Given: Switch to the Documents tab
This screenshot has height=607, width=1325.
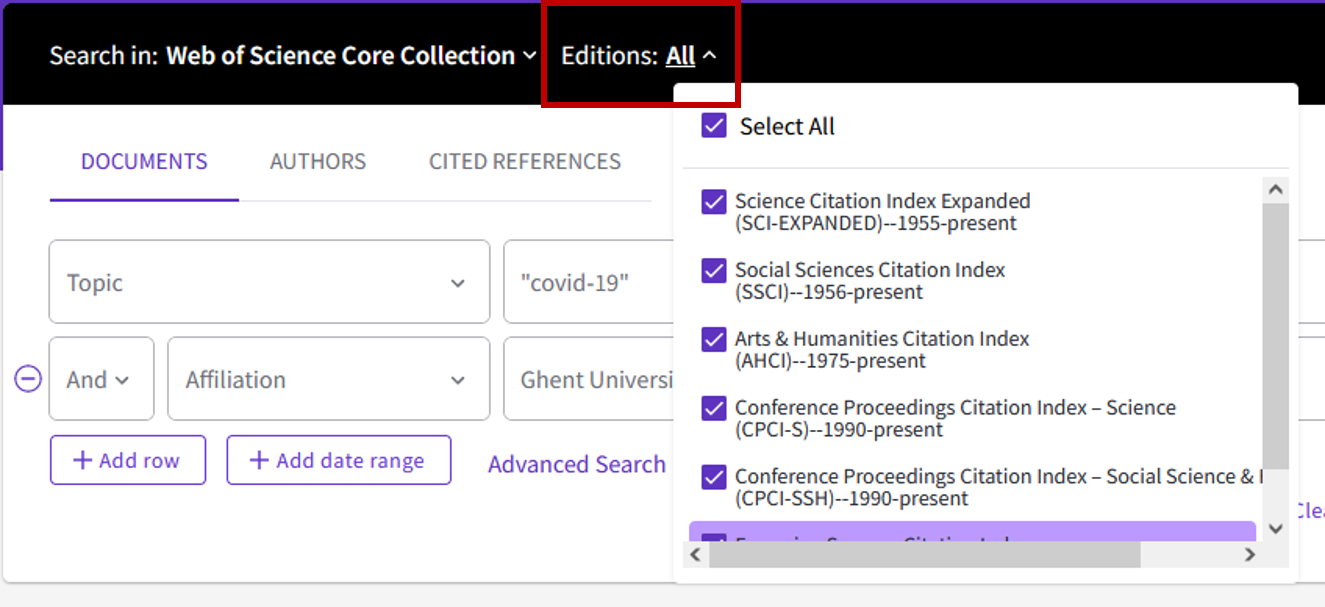Looking at the screenshot, I should [144, 162].
